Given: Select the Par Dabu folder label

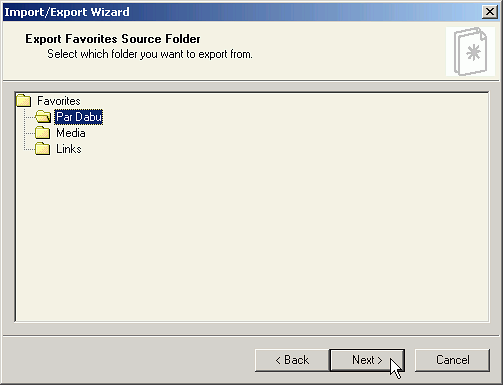Looking at the screenshot, I should [x=79, y=117].
